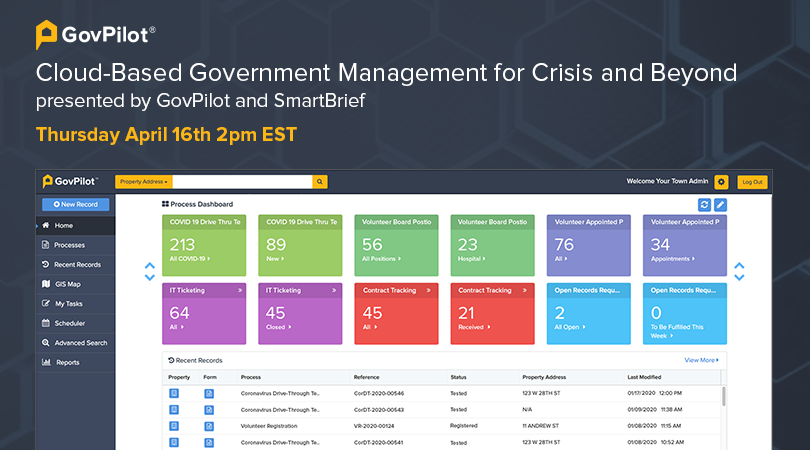The width and height of the screenshot is (810, 450).
Task: Click Form icon for CorDT-2020-00546 row
Action: coord(209,394)
